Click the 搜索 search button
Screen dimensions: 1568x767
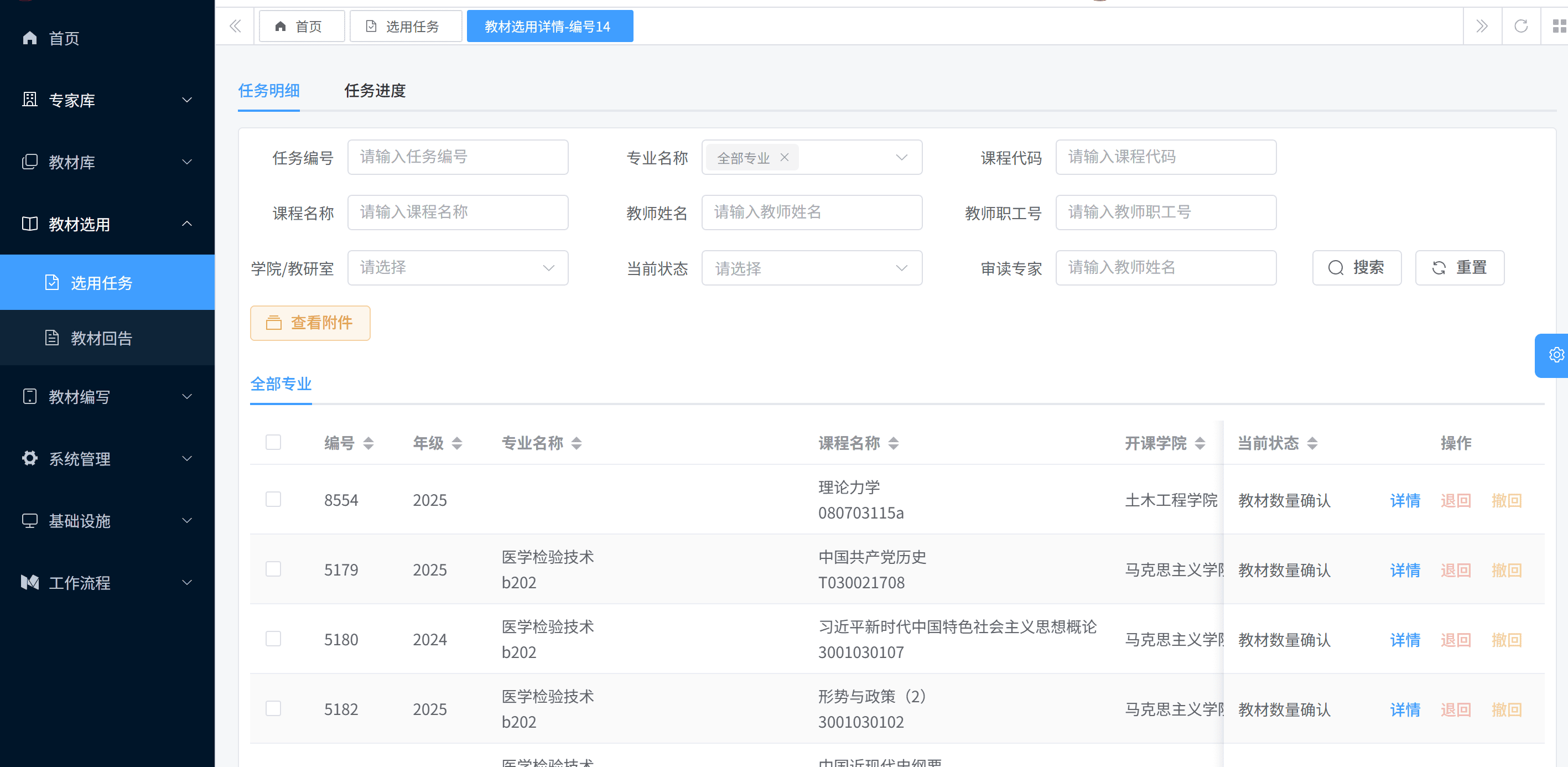1356,268
